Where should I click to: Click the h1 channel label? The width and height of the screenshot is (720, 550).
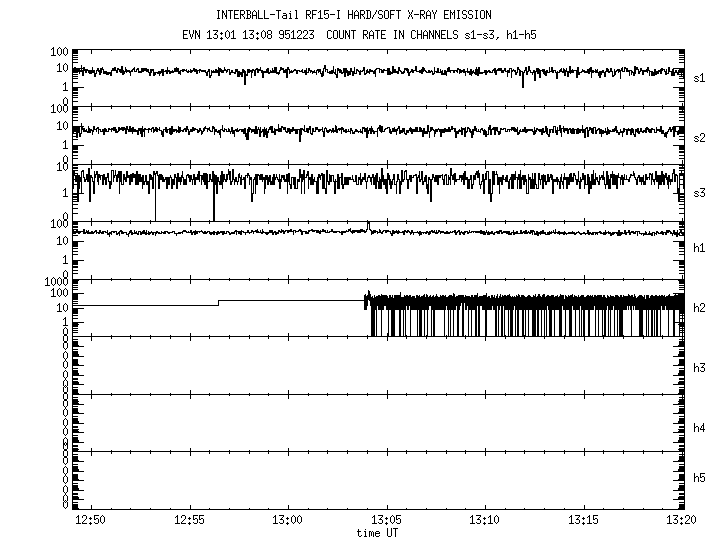tap(701, 248)
